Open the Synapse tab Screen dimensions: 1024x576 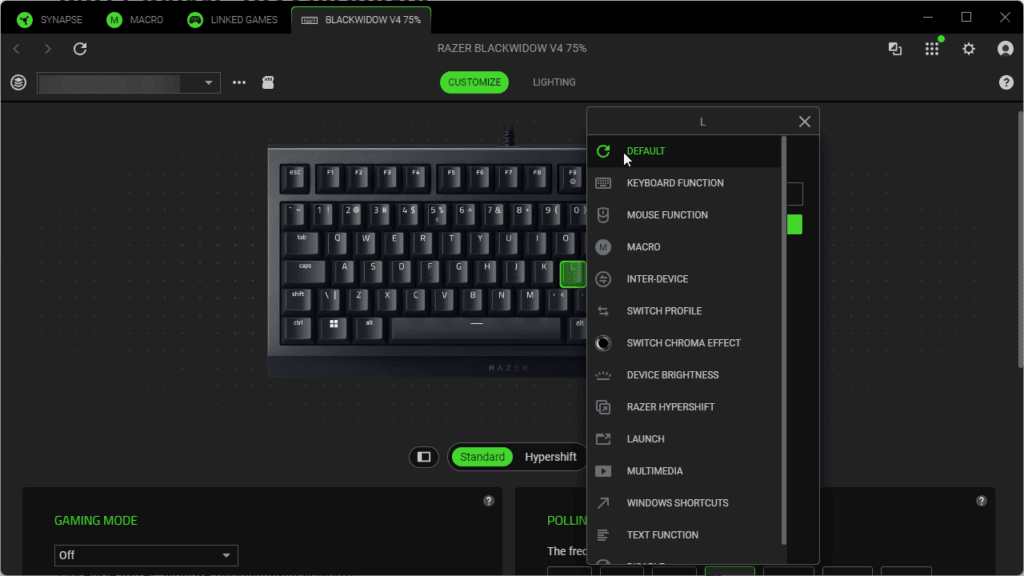coord(50,20)
